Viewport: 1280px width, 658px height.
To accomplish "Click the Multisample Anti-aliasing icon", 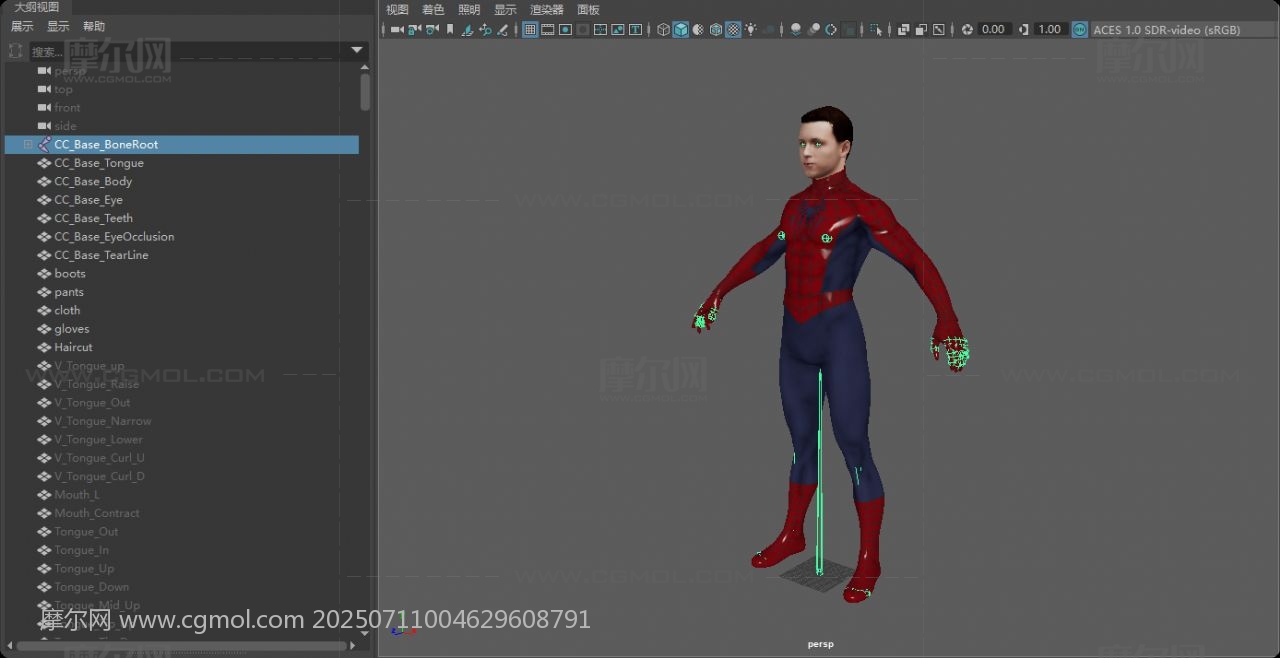I will point(831,30).
